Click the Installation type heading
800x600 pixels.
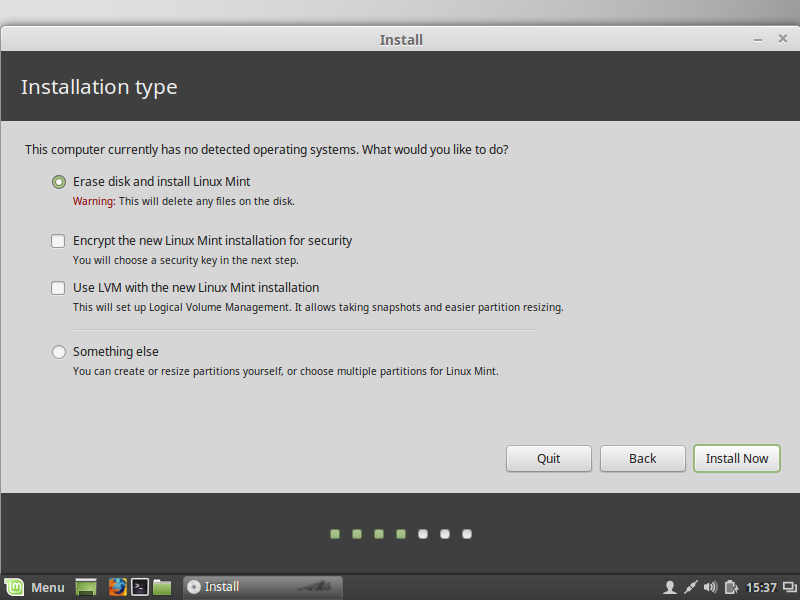pyautogui.click(x=99, y=87)
